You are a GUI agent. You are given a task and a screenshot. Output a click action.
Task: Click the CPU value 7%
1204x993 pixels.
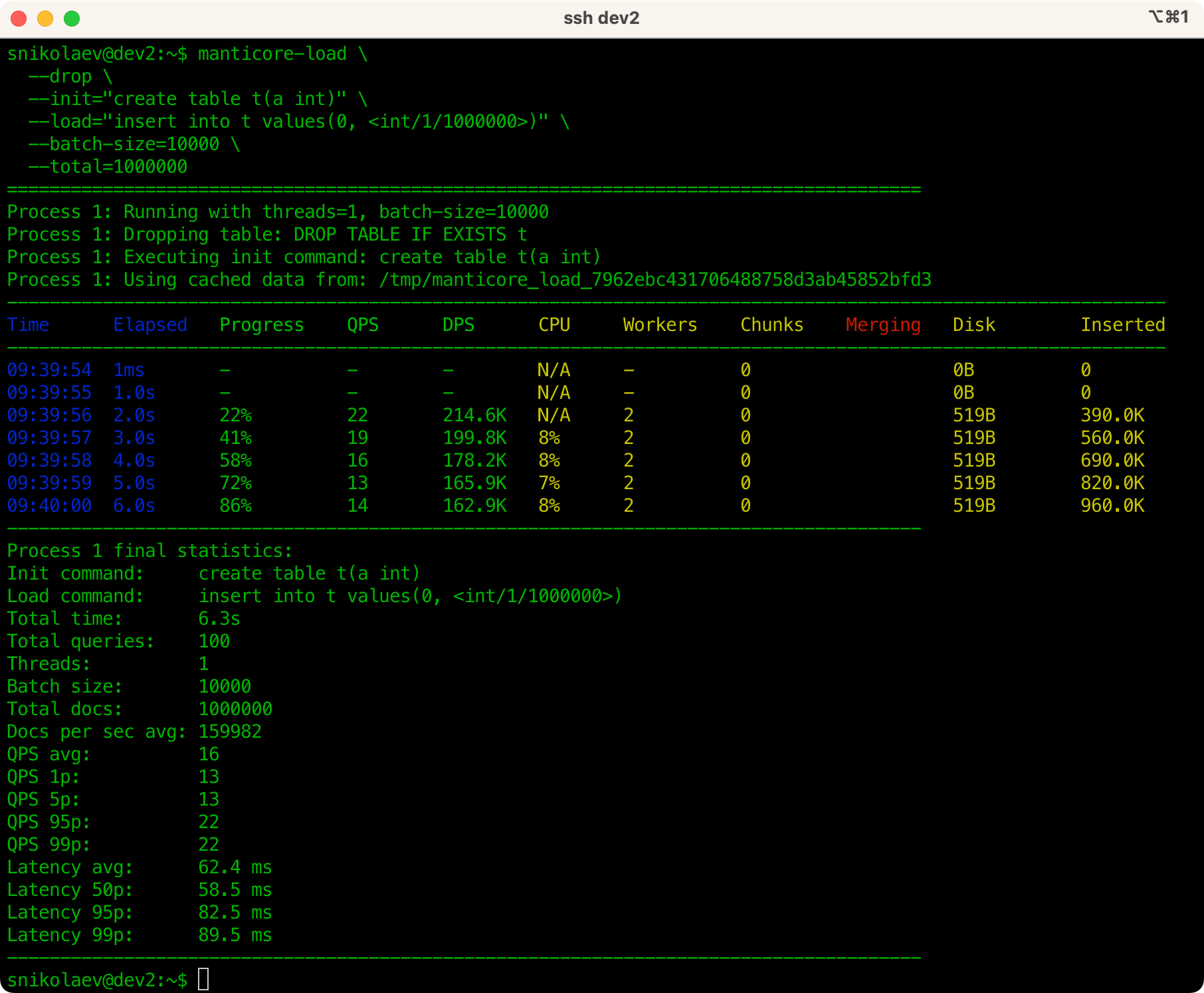coord(549,483)
